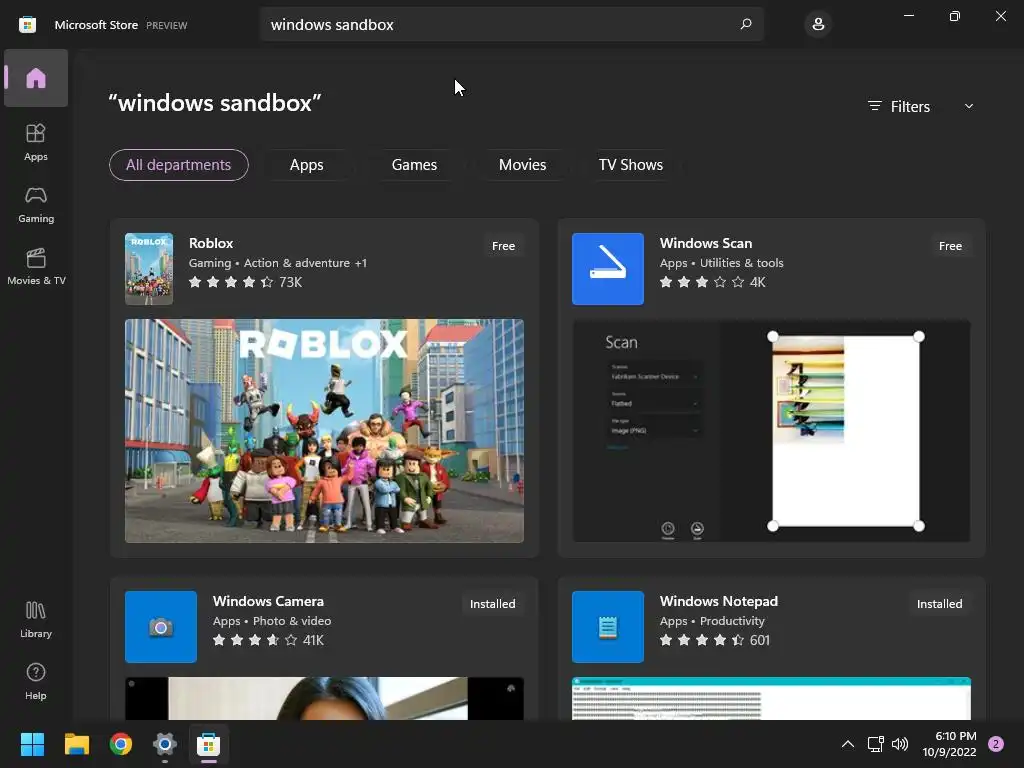
Task: Click Installed badge on Windows Camera
Action: point(492,604)
